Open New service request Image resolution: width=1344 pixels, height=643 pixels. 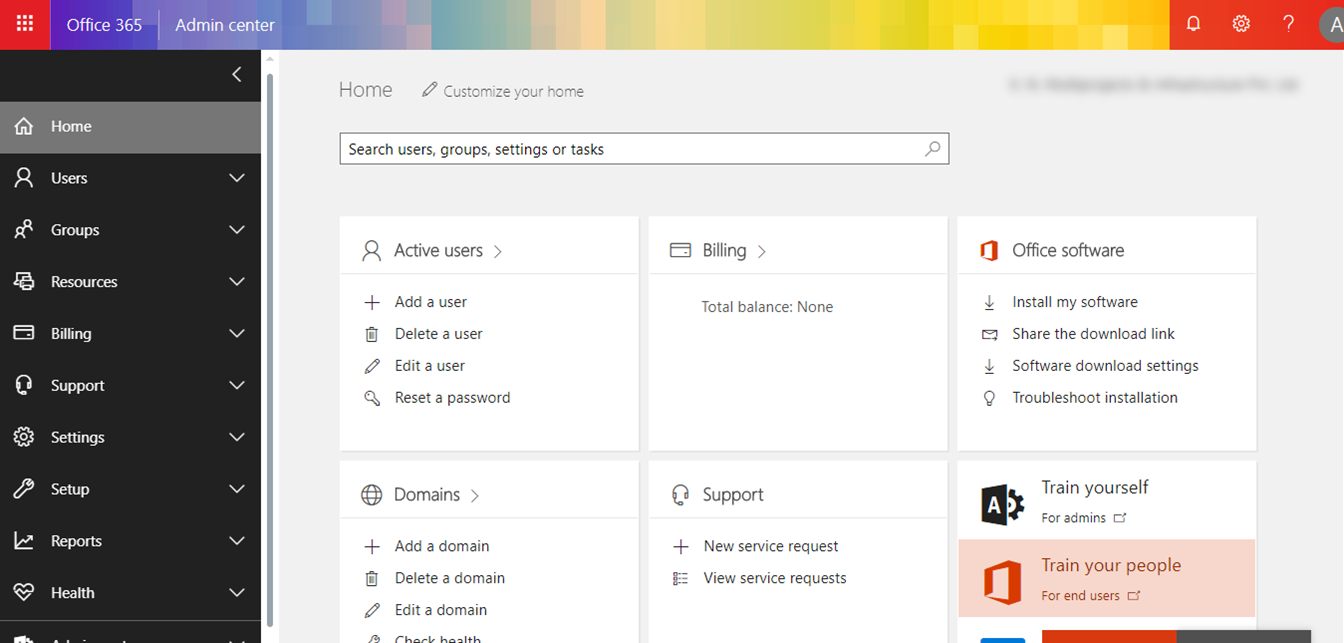770,546
